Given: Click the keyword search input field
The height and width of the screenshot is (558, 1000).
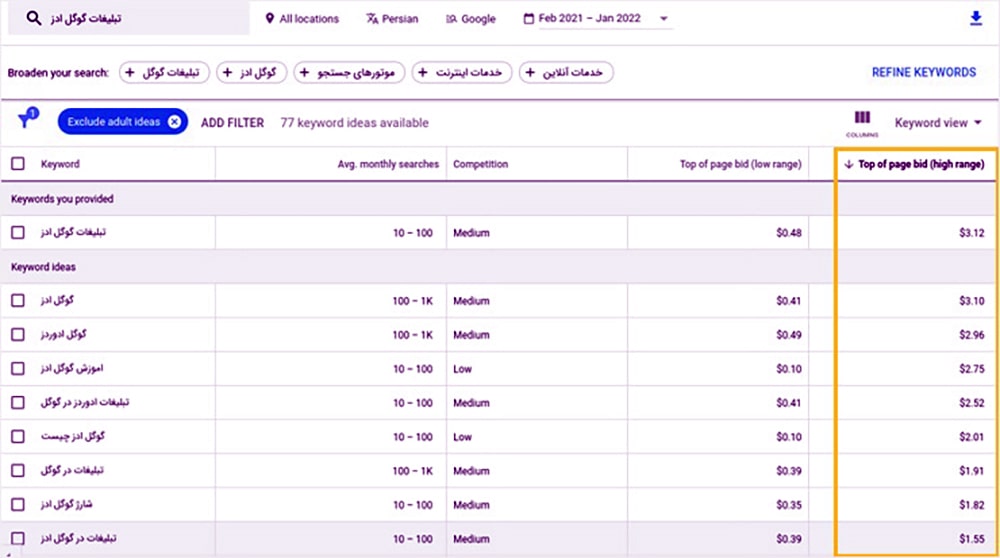Looking at the screenshot, I should 129,18.
